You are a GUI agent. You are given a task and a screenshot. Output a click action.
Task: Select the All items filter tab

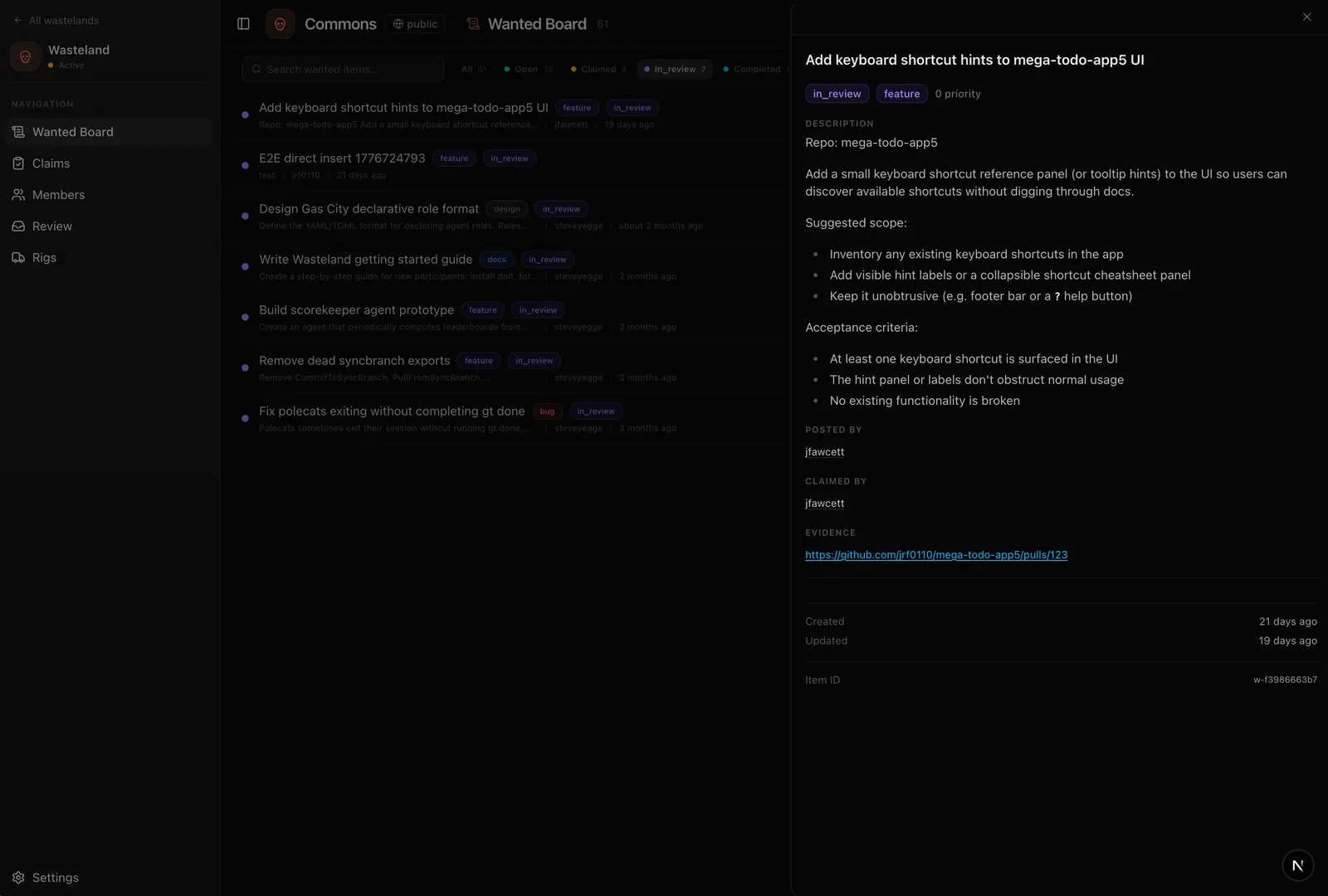[x=474, y=70]
